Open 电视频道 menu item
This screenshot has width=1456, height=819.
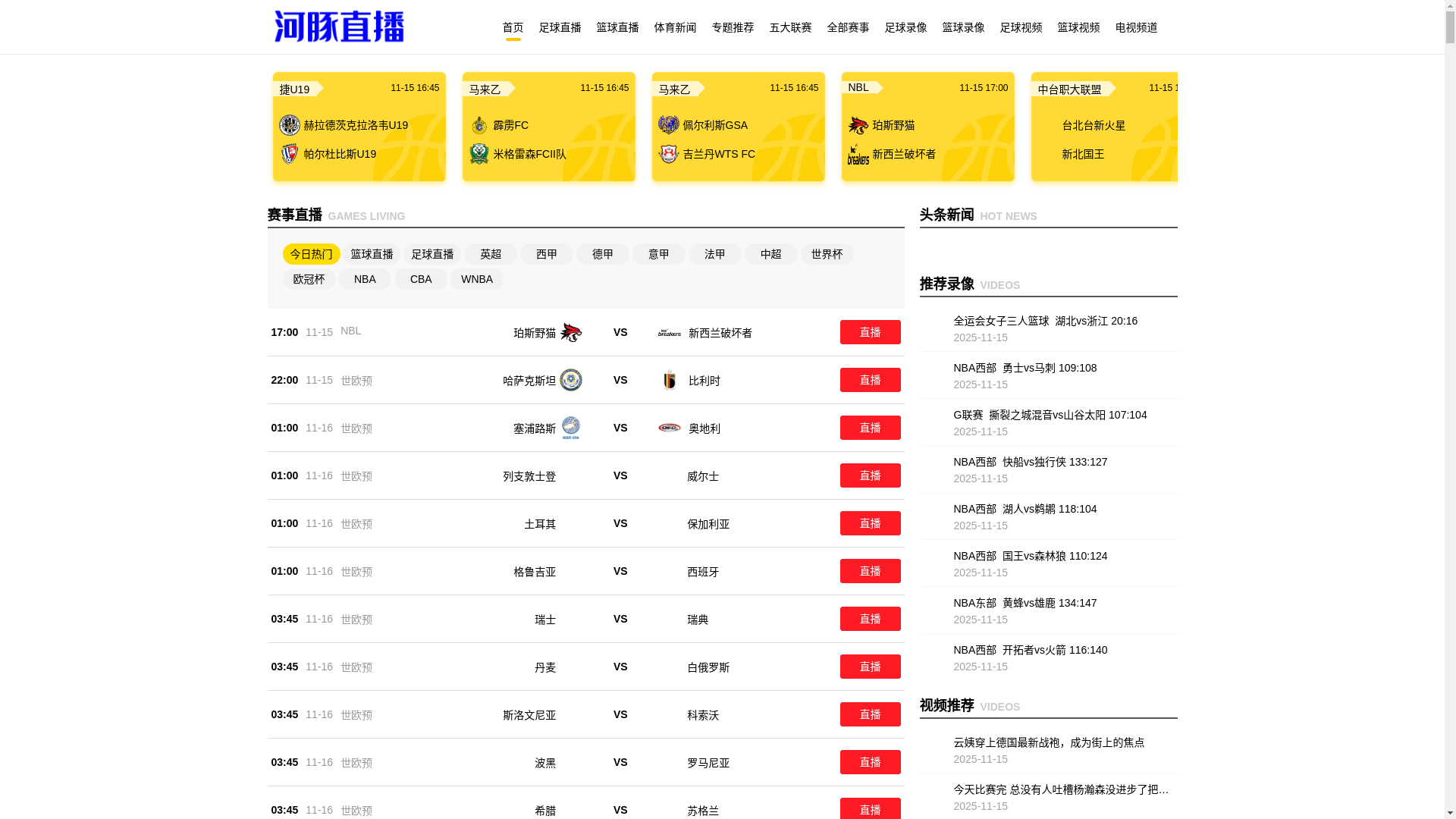tap(1136, 27)
